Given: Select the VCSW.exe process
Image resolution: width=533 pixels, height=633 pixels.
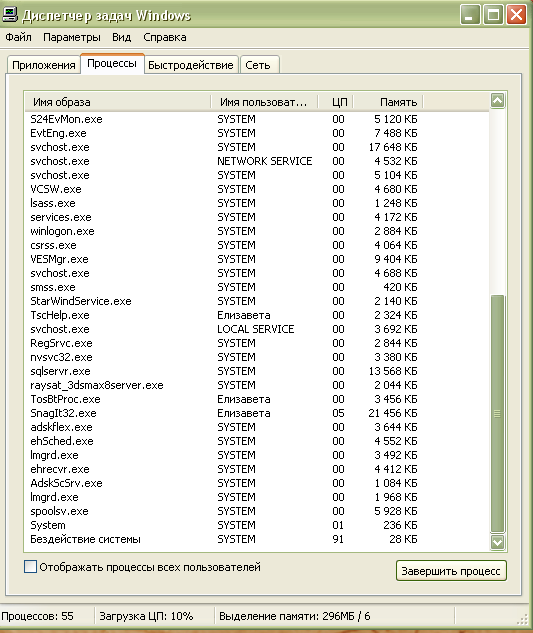Looking at the screenshot, I should (x=257, y=189).
